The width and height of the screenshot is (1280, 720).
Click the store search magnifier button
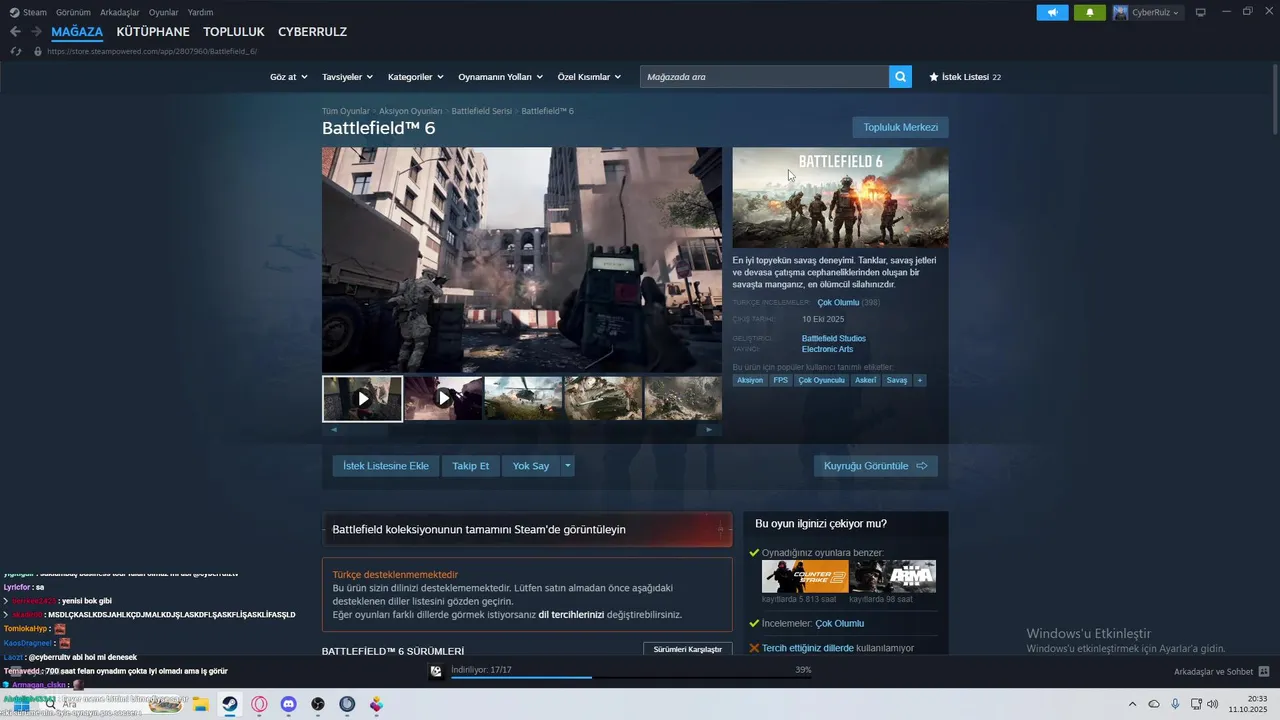click(900, 77)
